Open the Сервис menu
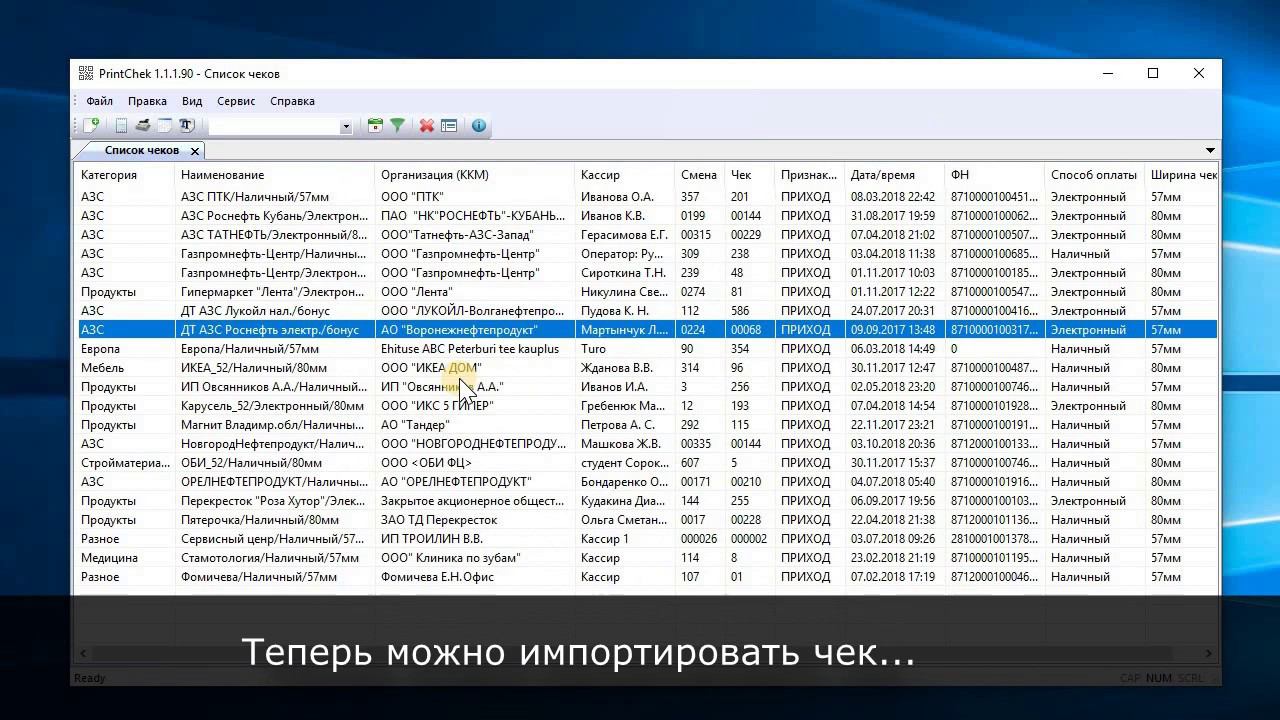The width and height of the screenshot is (1280, 720). point(236,101)
